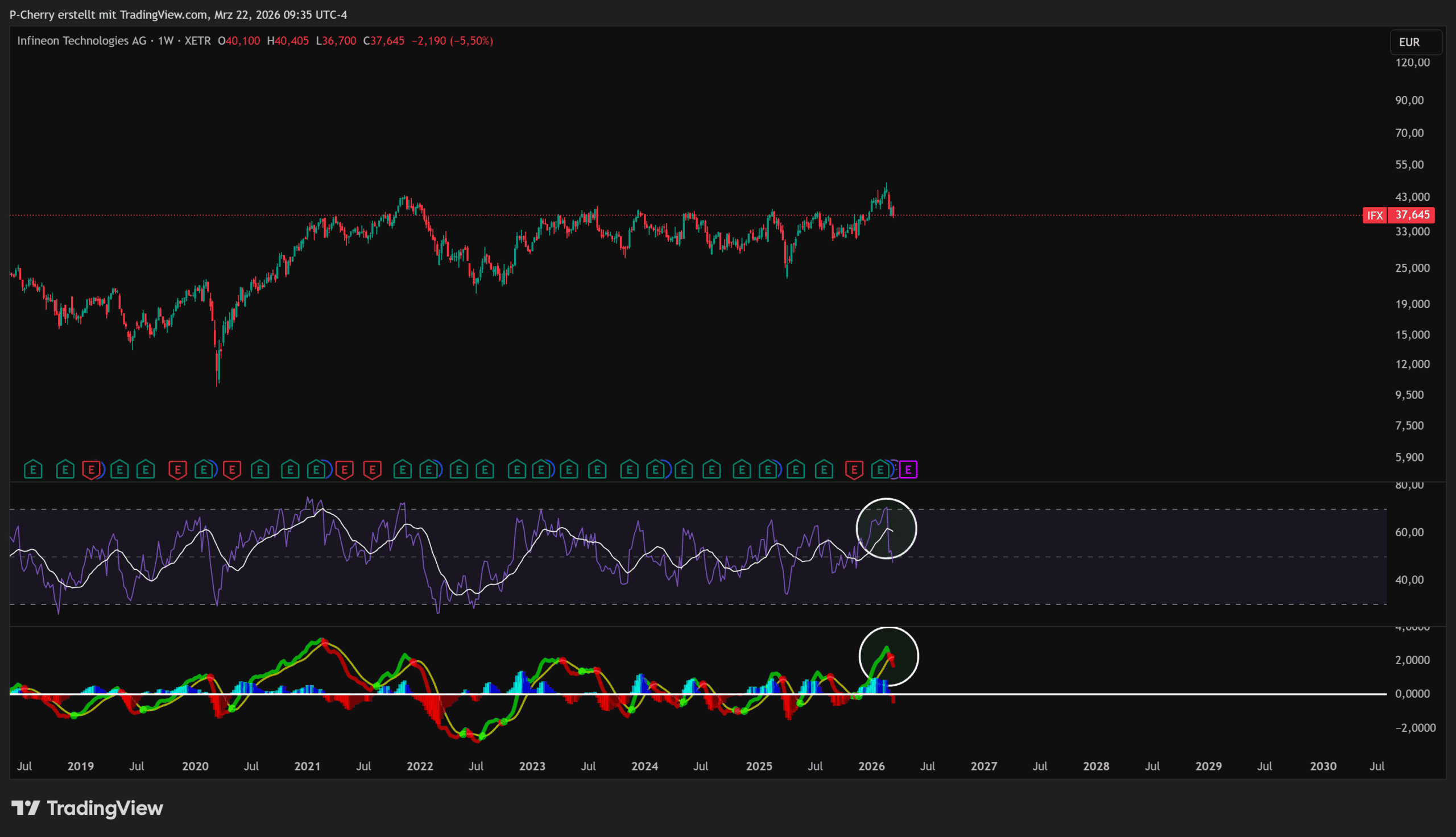Click the P-Cherry TradingView.com header text
1456x837 pixels.
tap(178, 14)
